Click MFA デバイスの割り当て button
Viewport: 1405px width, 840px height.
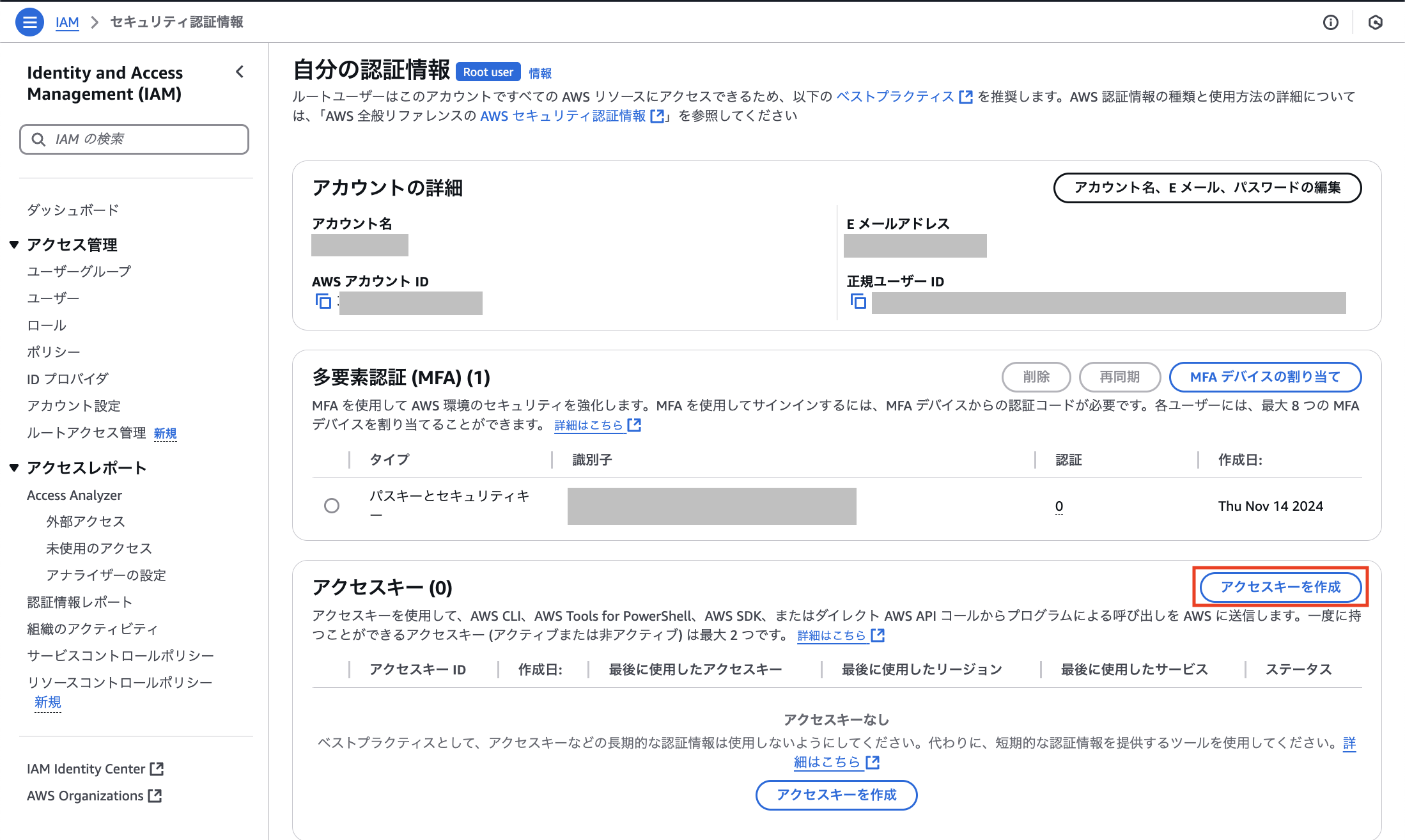(1264, 377)
